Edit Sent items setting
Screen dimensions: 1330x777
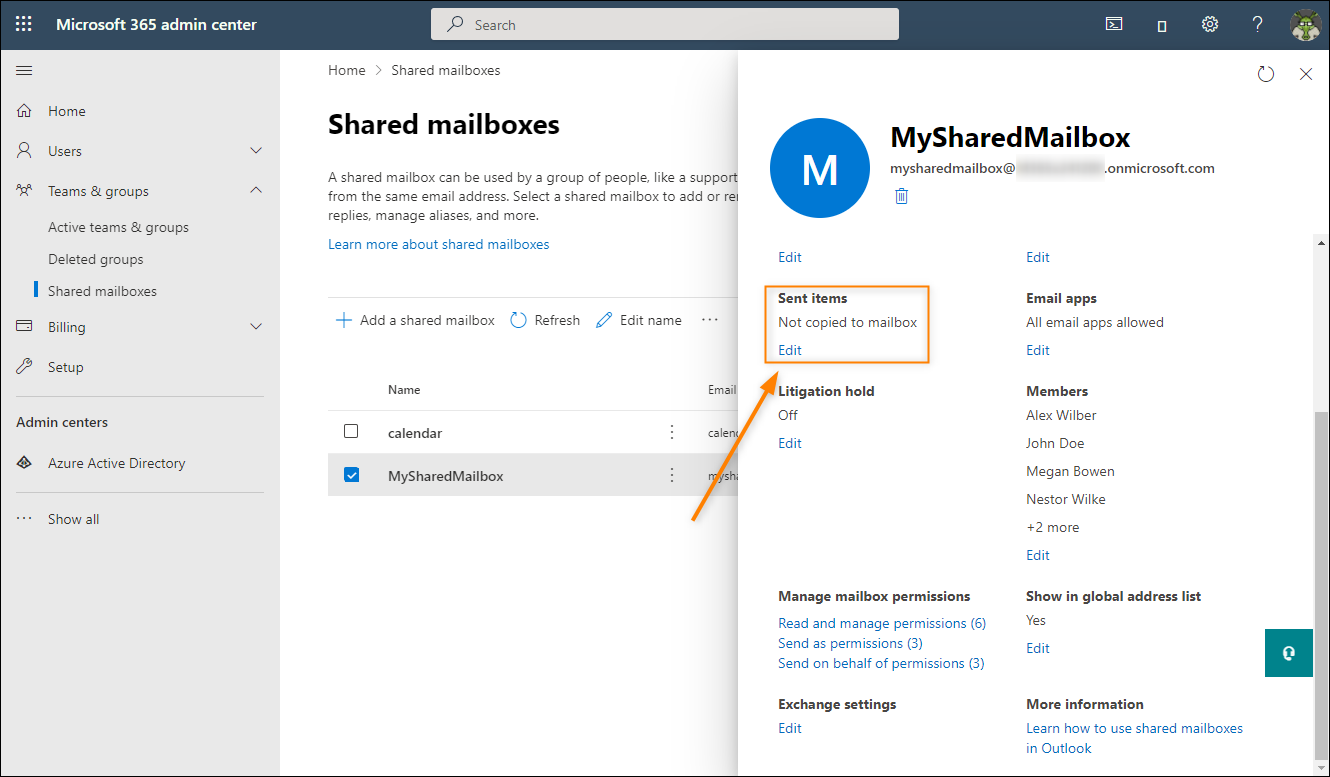[790, 350]
